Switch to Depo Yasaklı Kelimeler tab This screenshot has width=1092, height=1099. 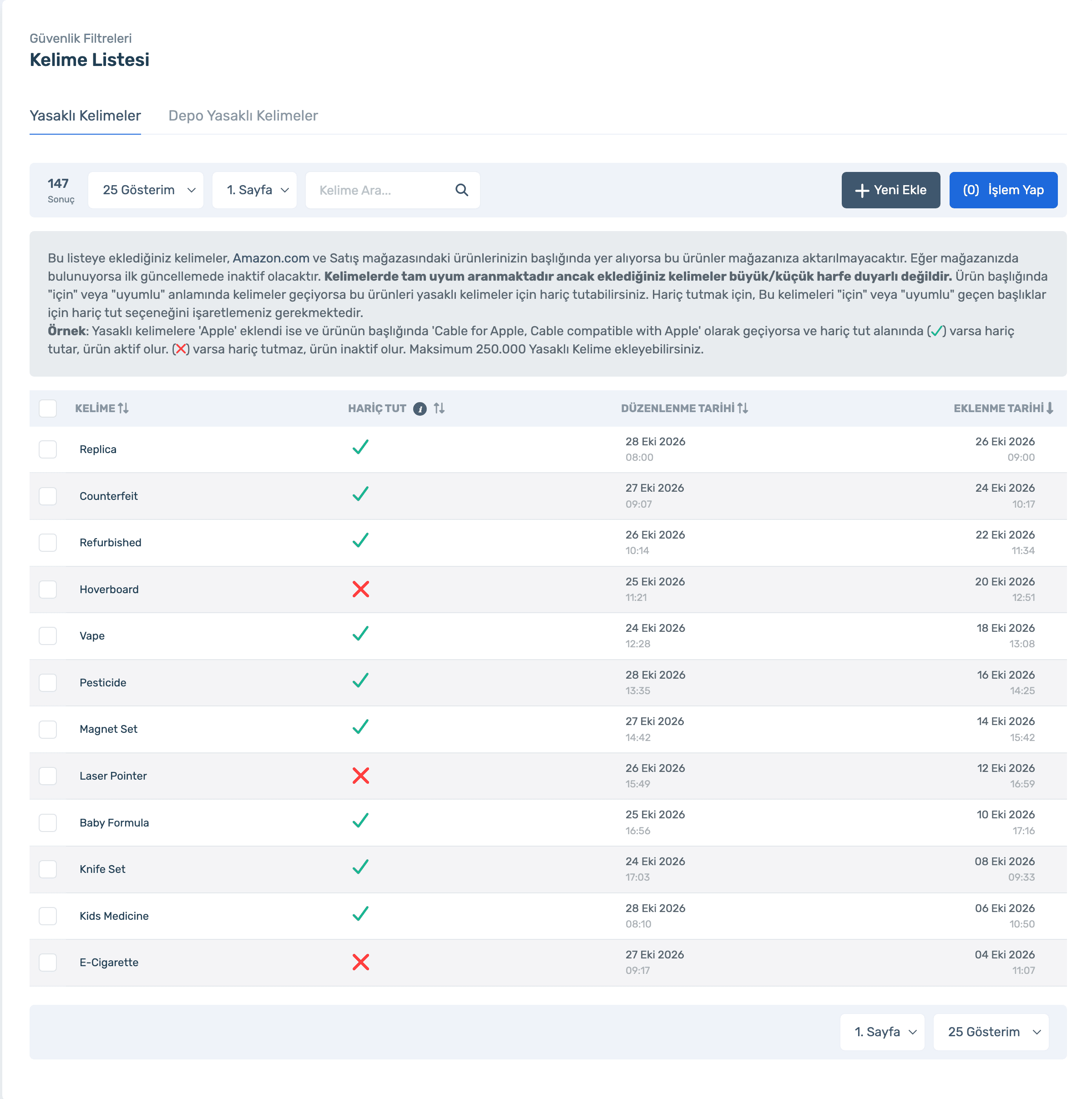tap(243, 116)
